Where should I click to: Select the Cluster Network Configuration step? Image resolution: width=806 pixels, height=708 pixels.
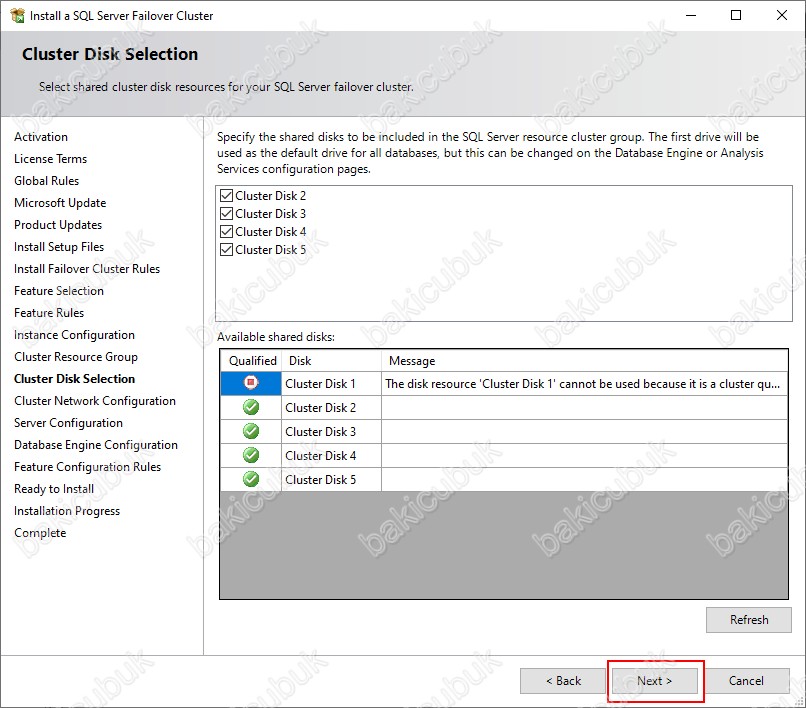click(95, 401)
